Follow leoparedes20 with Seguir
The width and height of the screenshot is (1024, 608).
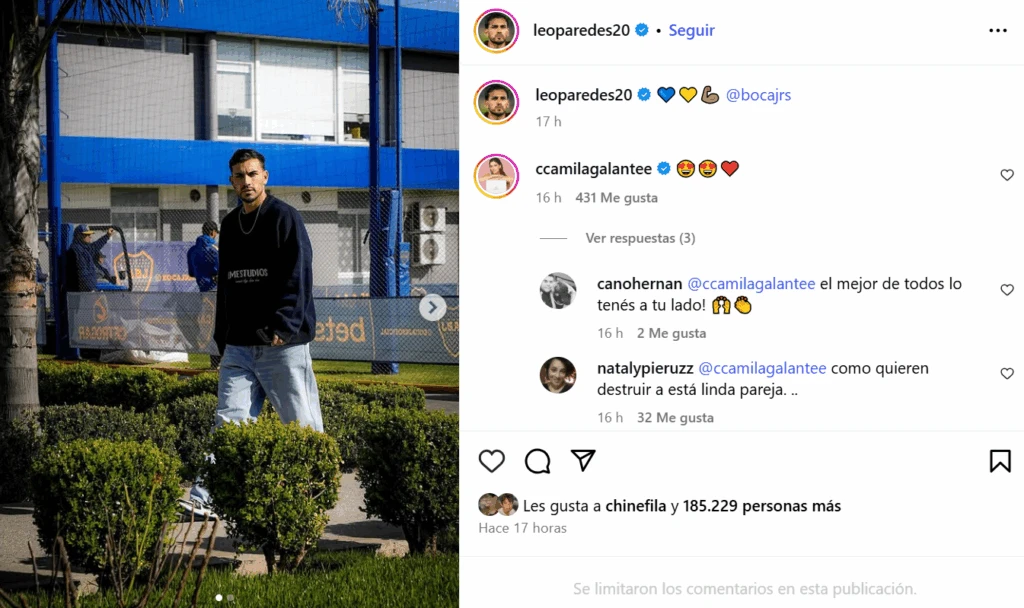692,31
